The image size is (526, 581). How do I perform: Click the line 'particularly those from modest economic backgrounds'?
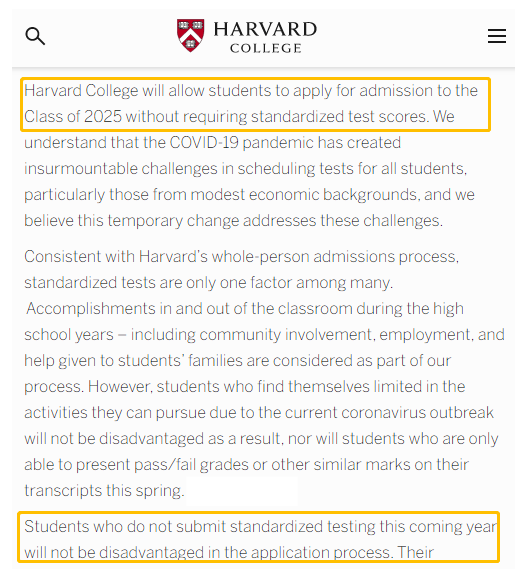click(249, 195)
